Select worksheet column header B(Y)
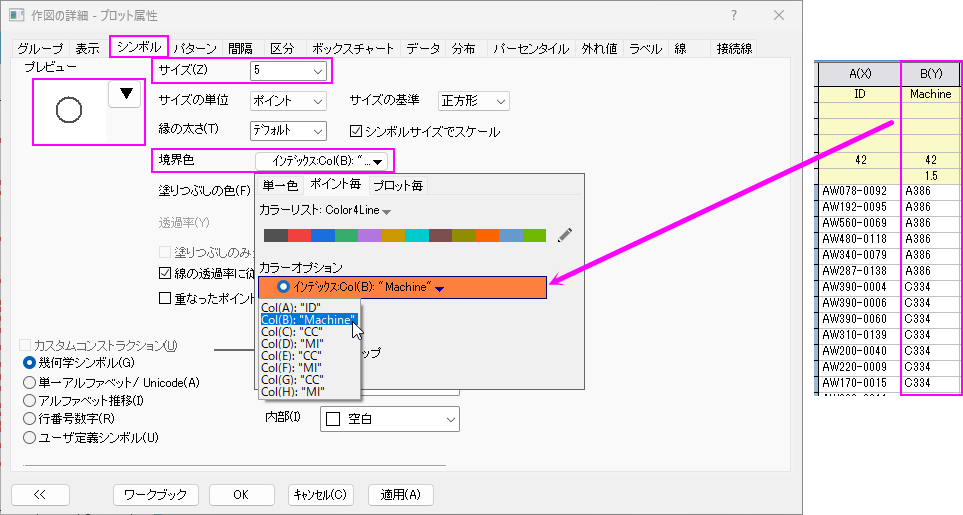 point(931,74)
